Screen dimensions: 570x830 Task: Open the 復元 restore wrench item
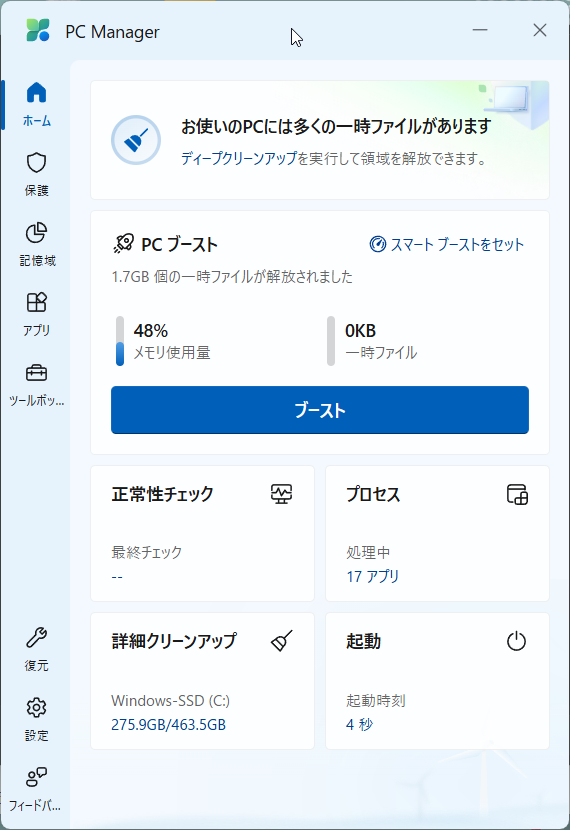coord(37,649)
